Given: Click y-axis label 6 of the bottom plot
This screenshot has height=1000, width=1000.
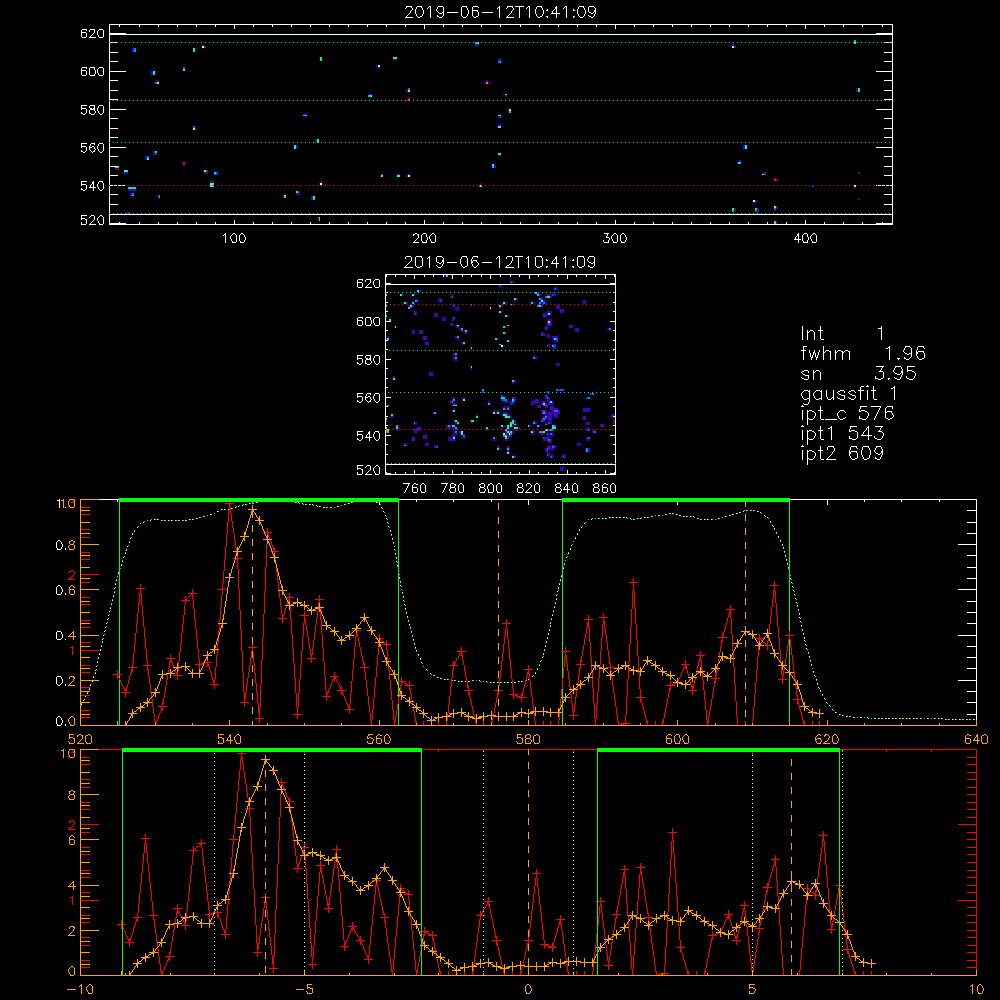Looking at the screenshot, I should pyautogui.click(x=71, y=841).
